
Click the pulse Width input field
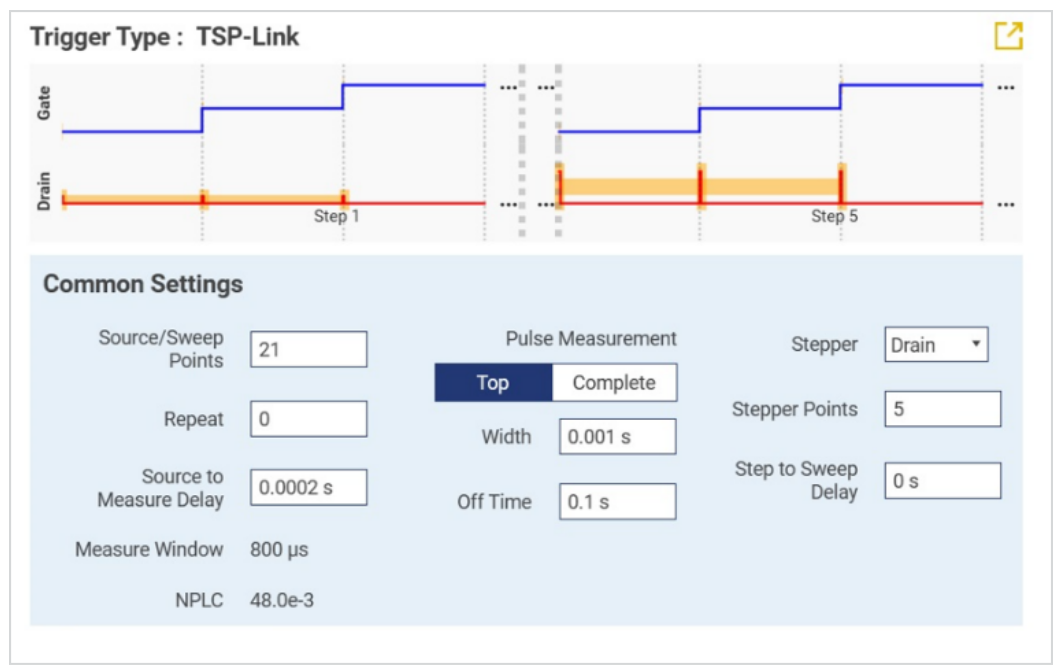pyautogui.click(x=617, y=437)
